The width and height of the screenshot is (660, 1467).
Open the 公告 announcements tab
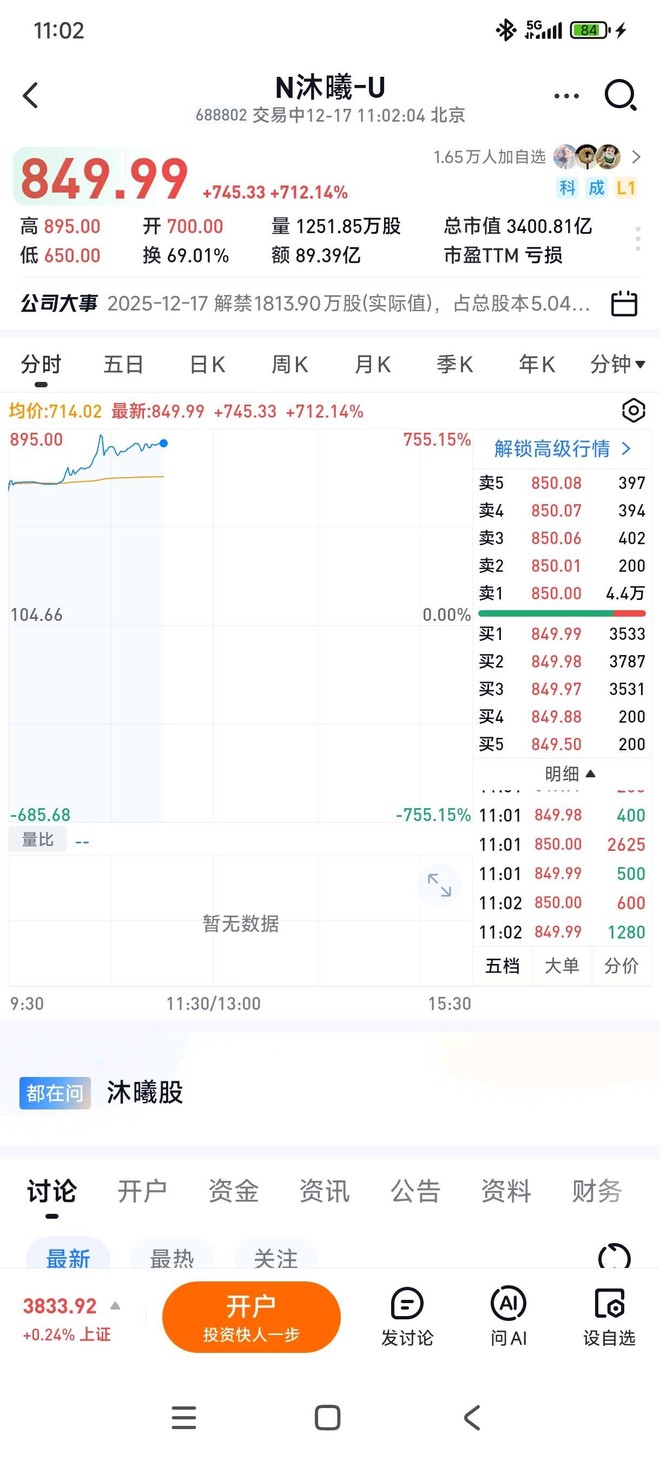point(415,1190)
